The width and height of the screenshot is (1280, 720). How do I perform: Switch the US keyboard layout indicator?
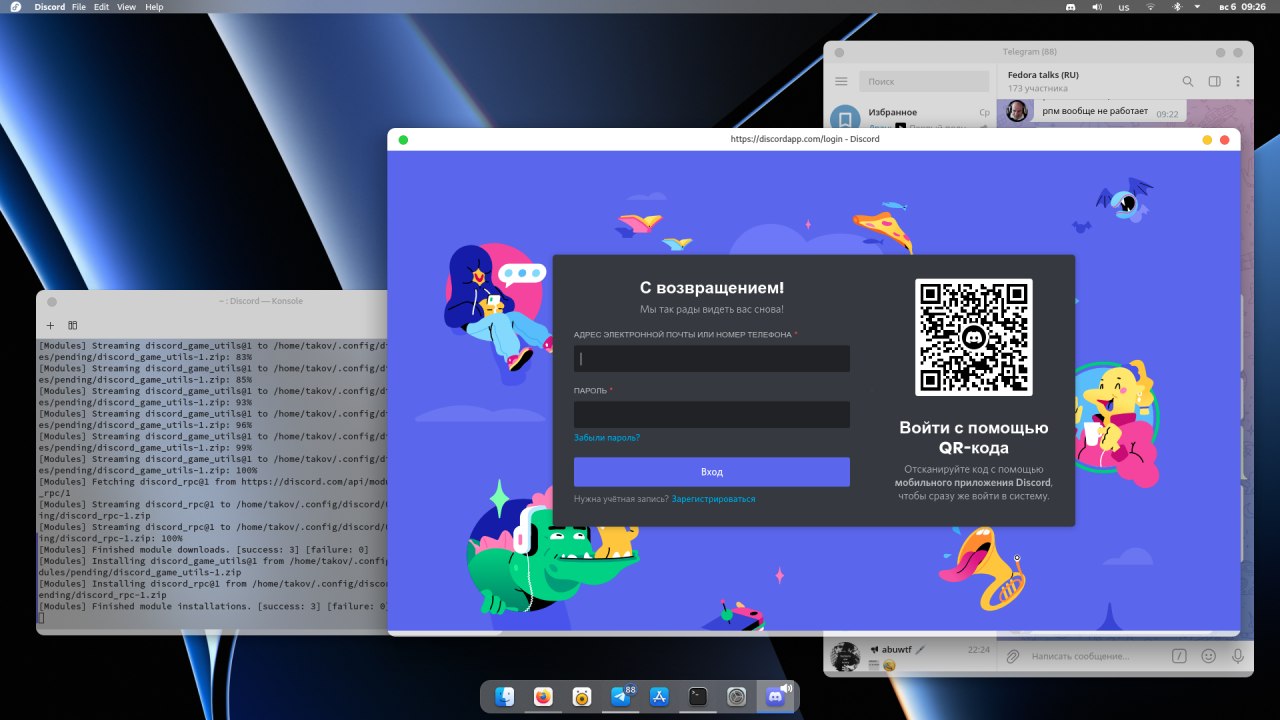(x=1124, y=7)
